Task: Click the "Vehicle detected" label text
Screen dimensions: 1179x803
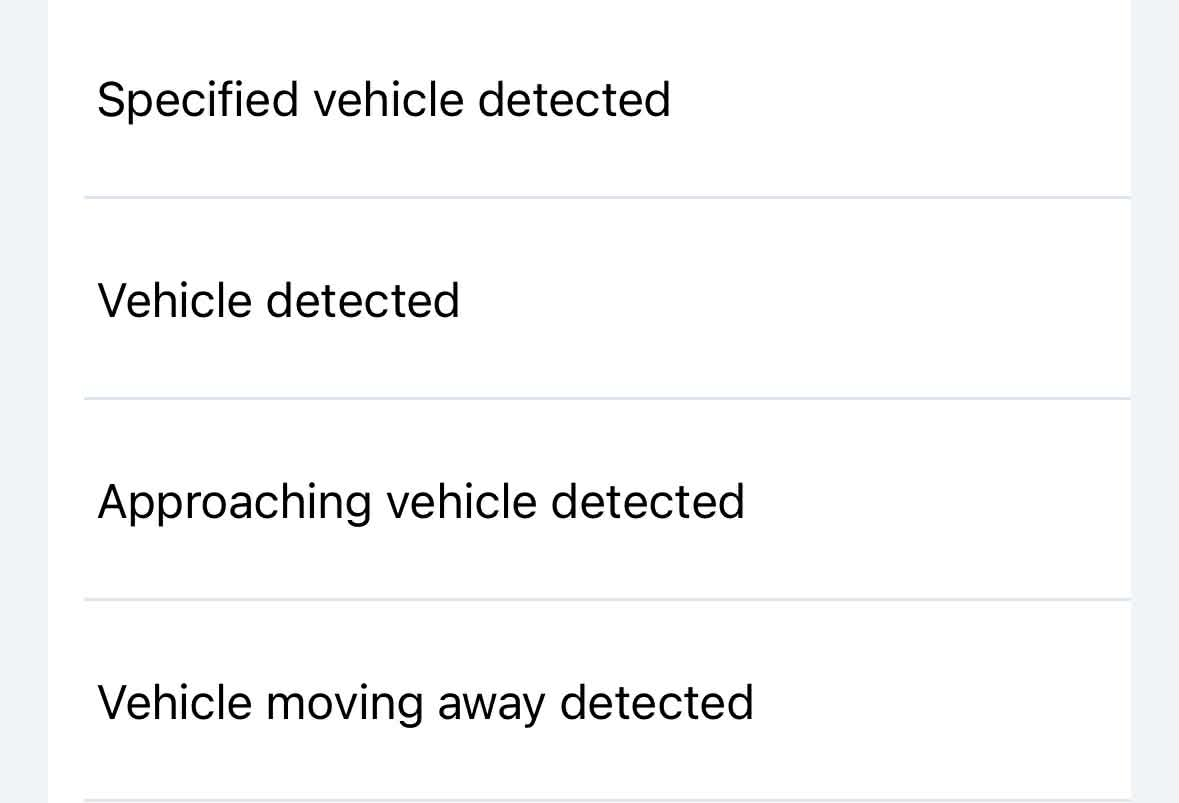Action: 279,300
